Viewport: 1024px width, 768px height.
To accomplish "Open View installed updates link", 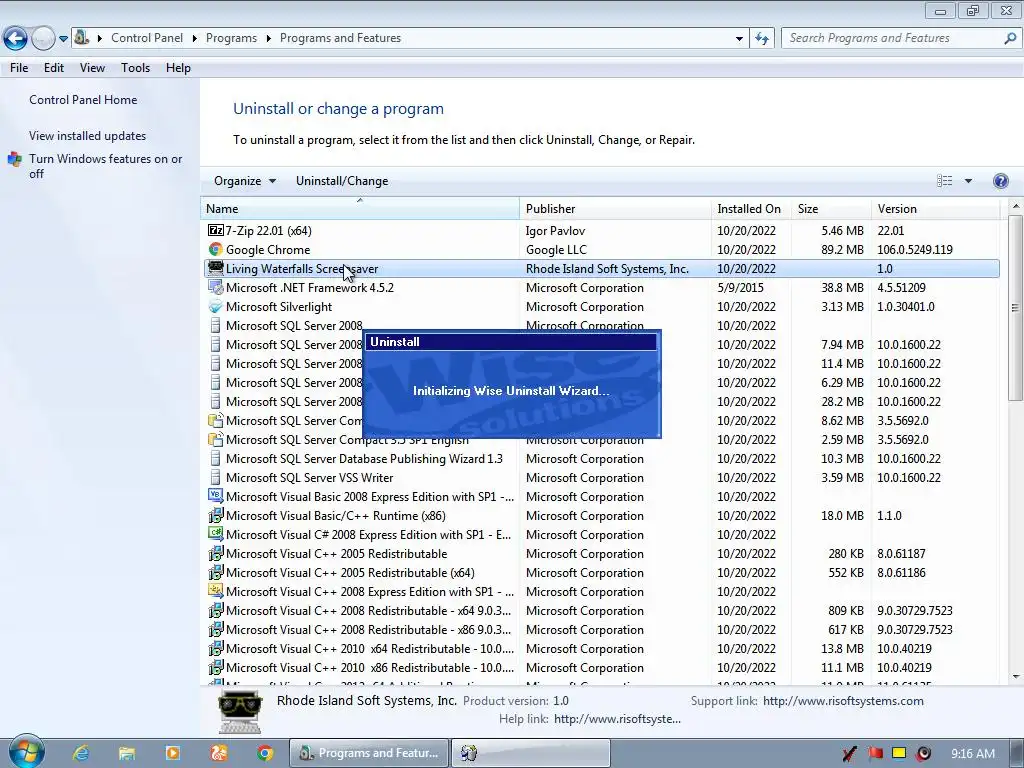I will coord(88,136).
